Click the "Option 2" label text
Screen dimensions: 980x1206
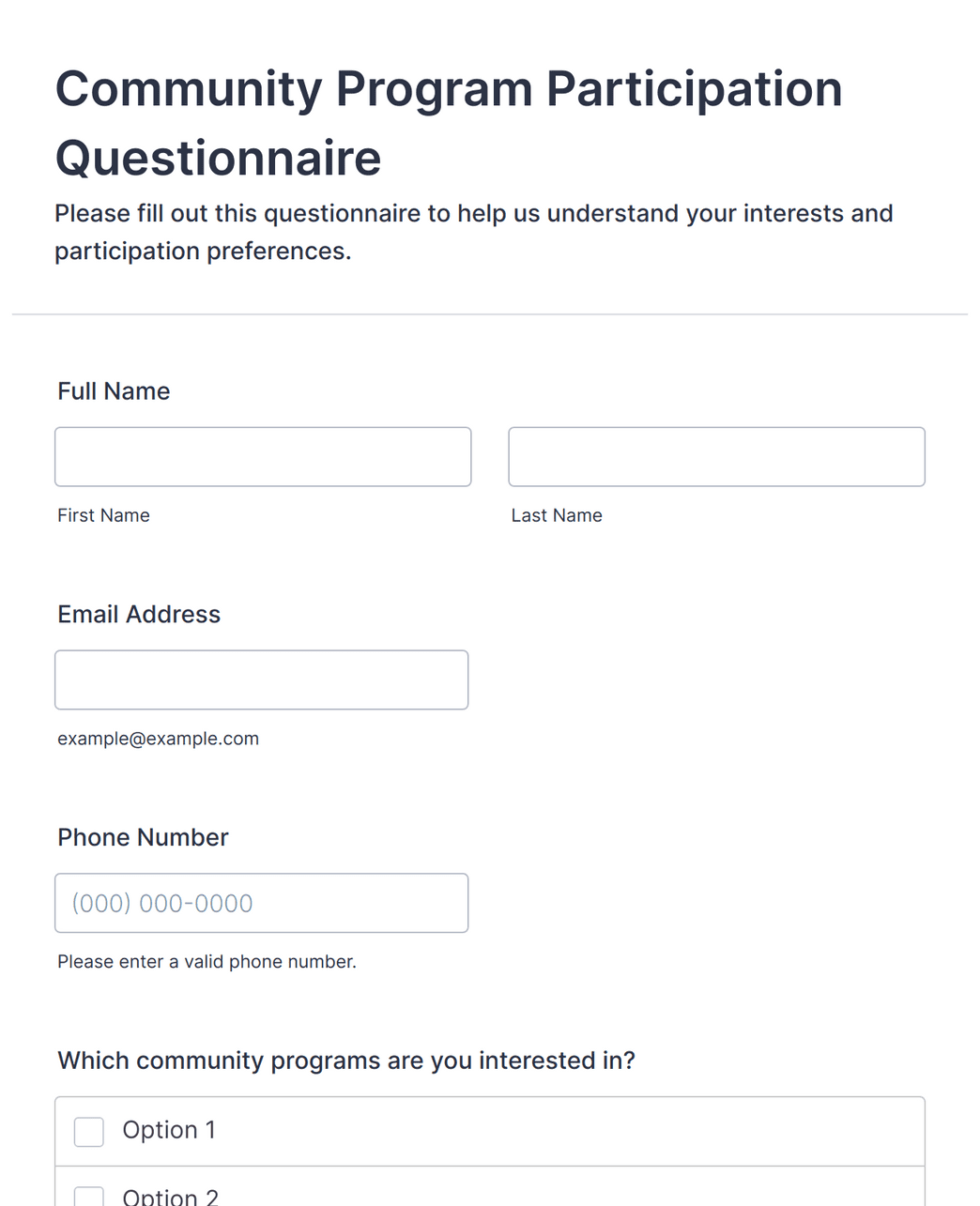[x=171, y=1197]
